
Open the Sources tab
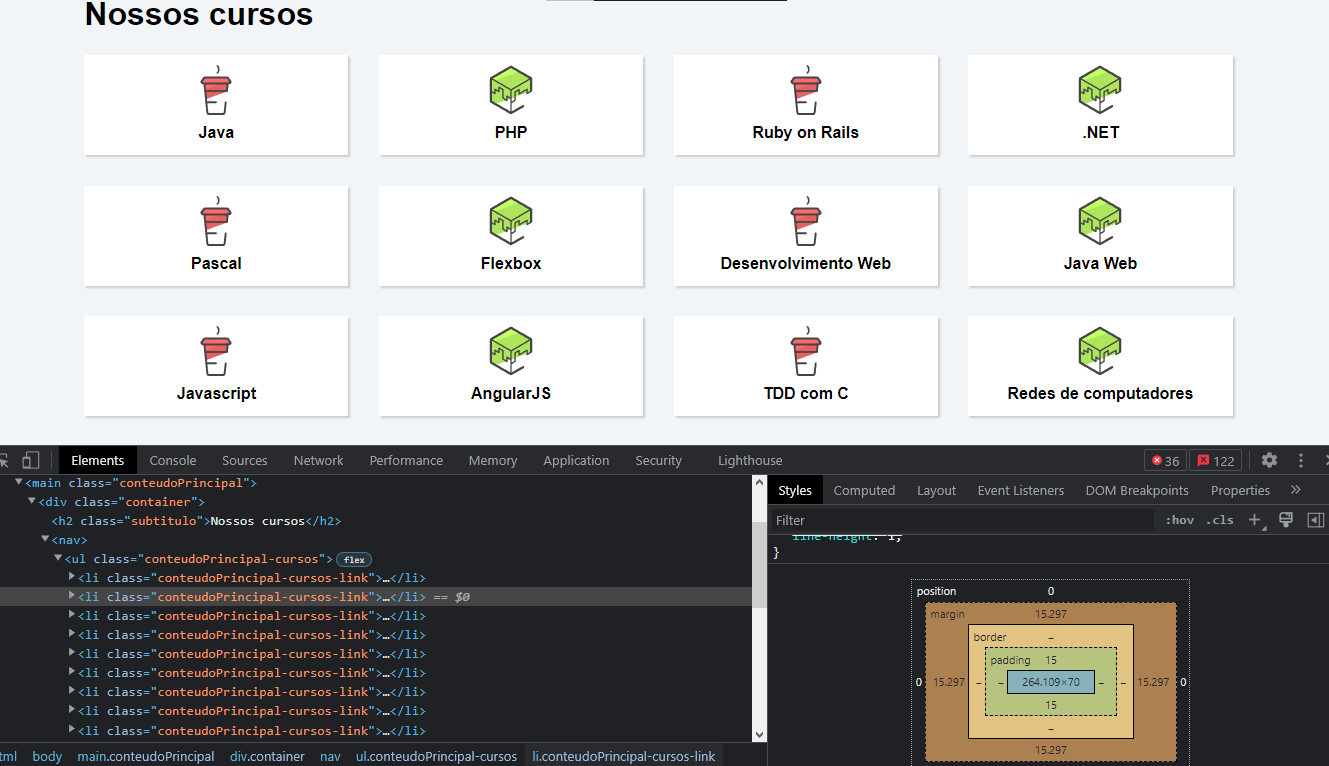coord(245,460)
